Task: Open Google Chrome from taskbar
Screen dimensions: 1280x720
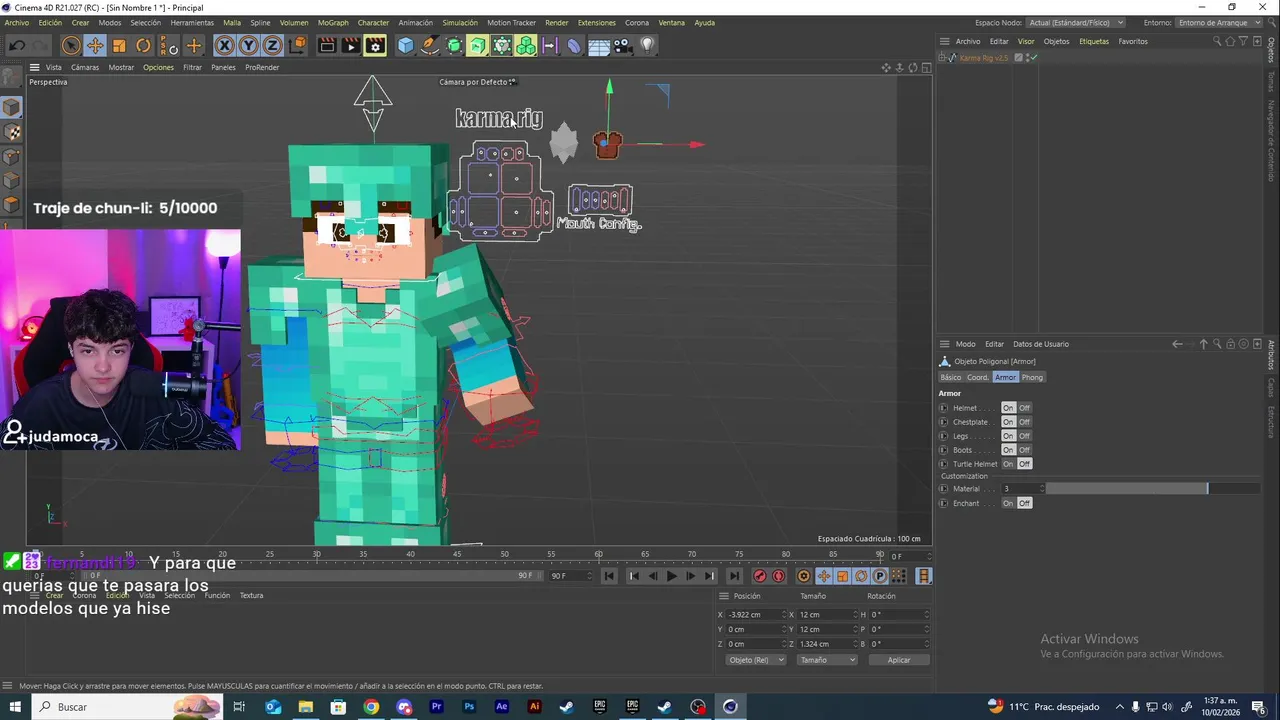Action: pos(371,707)
